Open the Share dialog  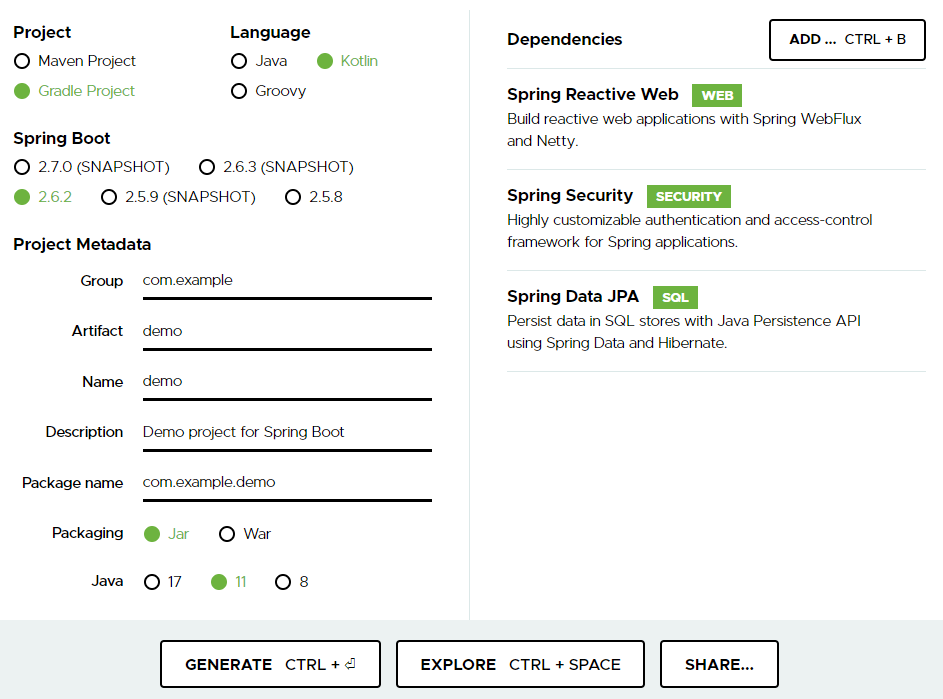tap(719, 664)
